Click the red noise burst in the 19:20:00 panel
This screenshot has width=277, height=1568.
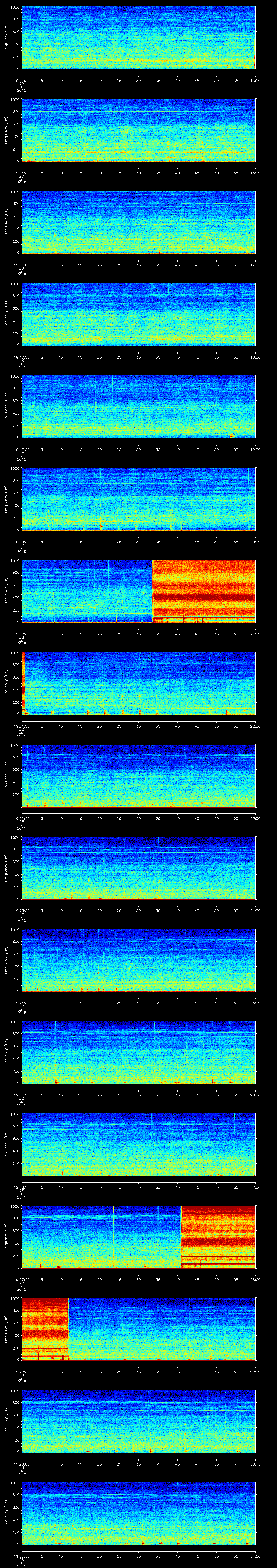(x=204, y=591)
